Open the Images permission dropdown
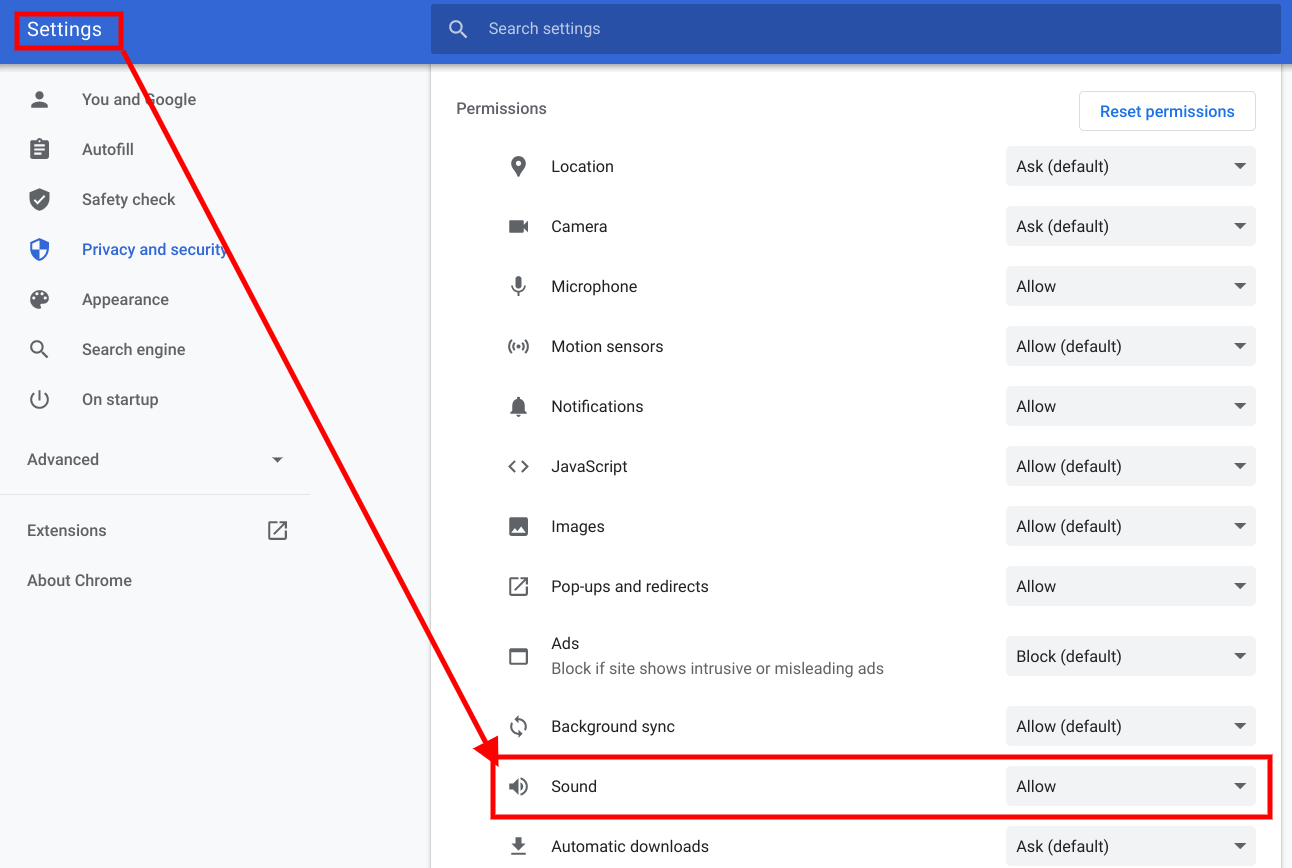Image resolution: width=1292 pixels, height=868 pixels. (x=1130, y=526)
